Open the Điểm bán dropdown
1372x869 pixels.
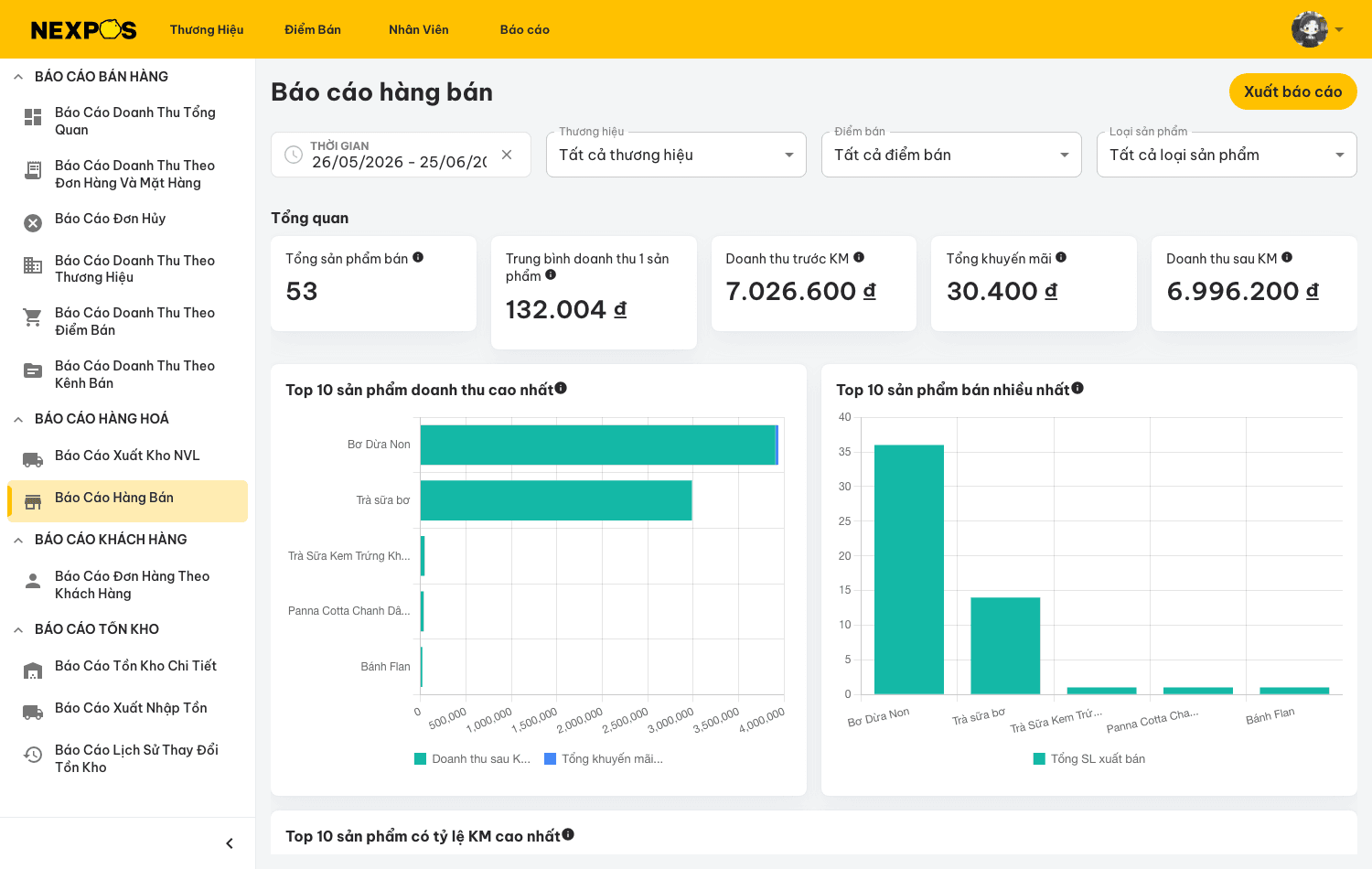951,155
